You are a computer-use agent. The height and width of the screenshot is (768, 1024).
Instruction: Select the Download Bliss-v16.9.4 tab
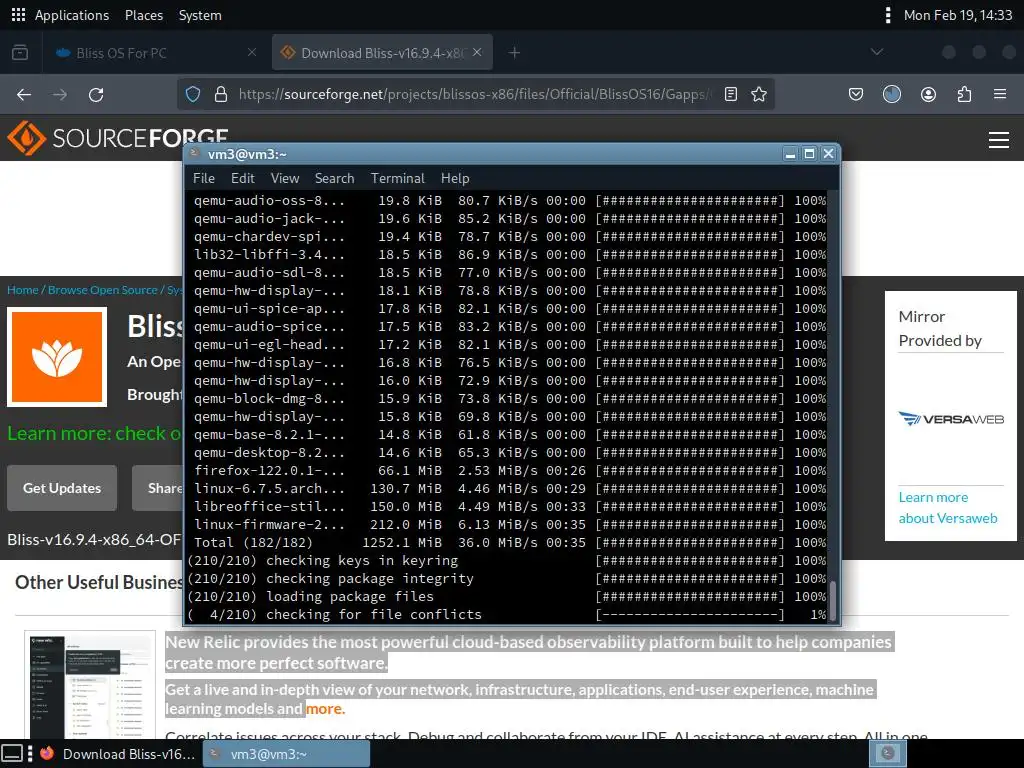point(382,53)
